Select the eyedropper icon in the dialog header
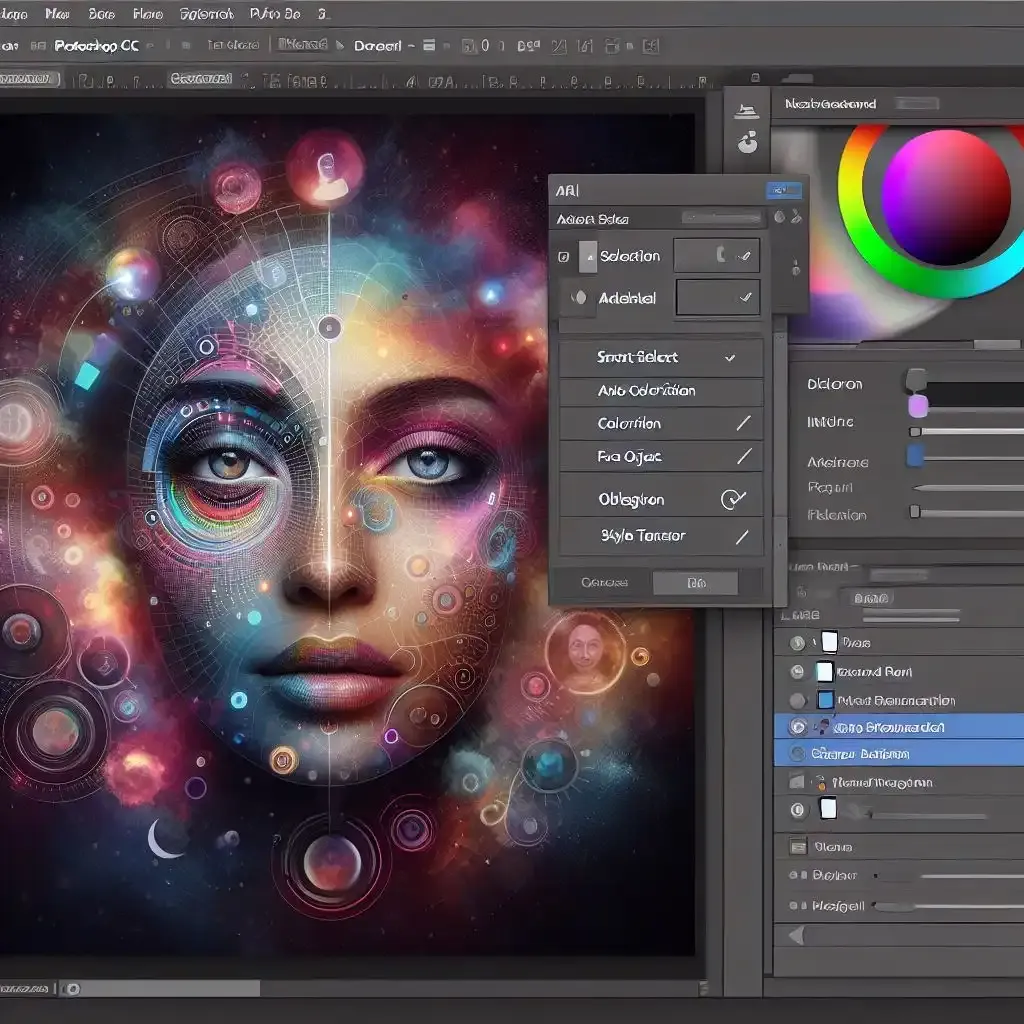Viewport: 1024px width, 1024px height. click(798, 216)
